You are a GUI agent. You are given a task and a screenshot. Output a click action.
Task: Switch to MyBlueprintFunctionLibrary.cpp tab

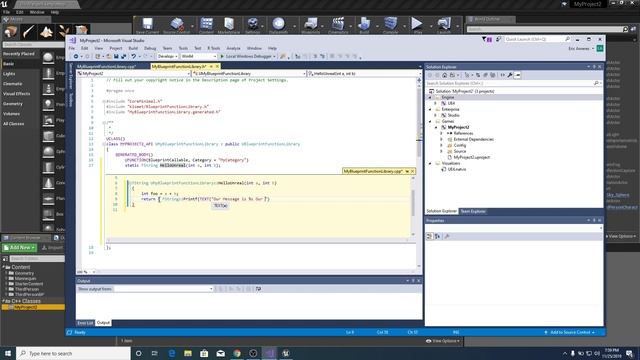click(106, 67)
